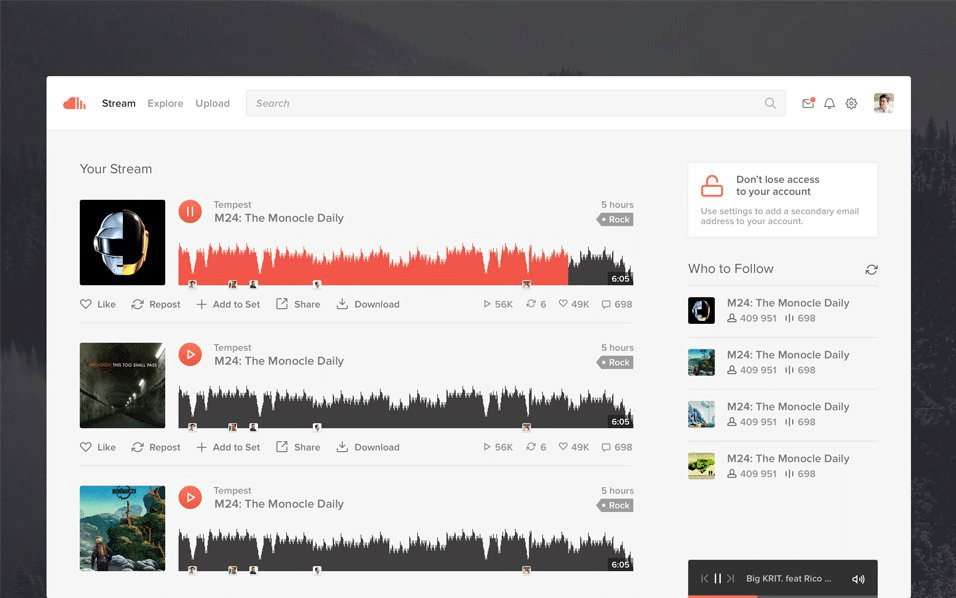Add the first track to a set

[228, 304]
